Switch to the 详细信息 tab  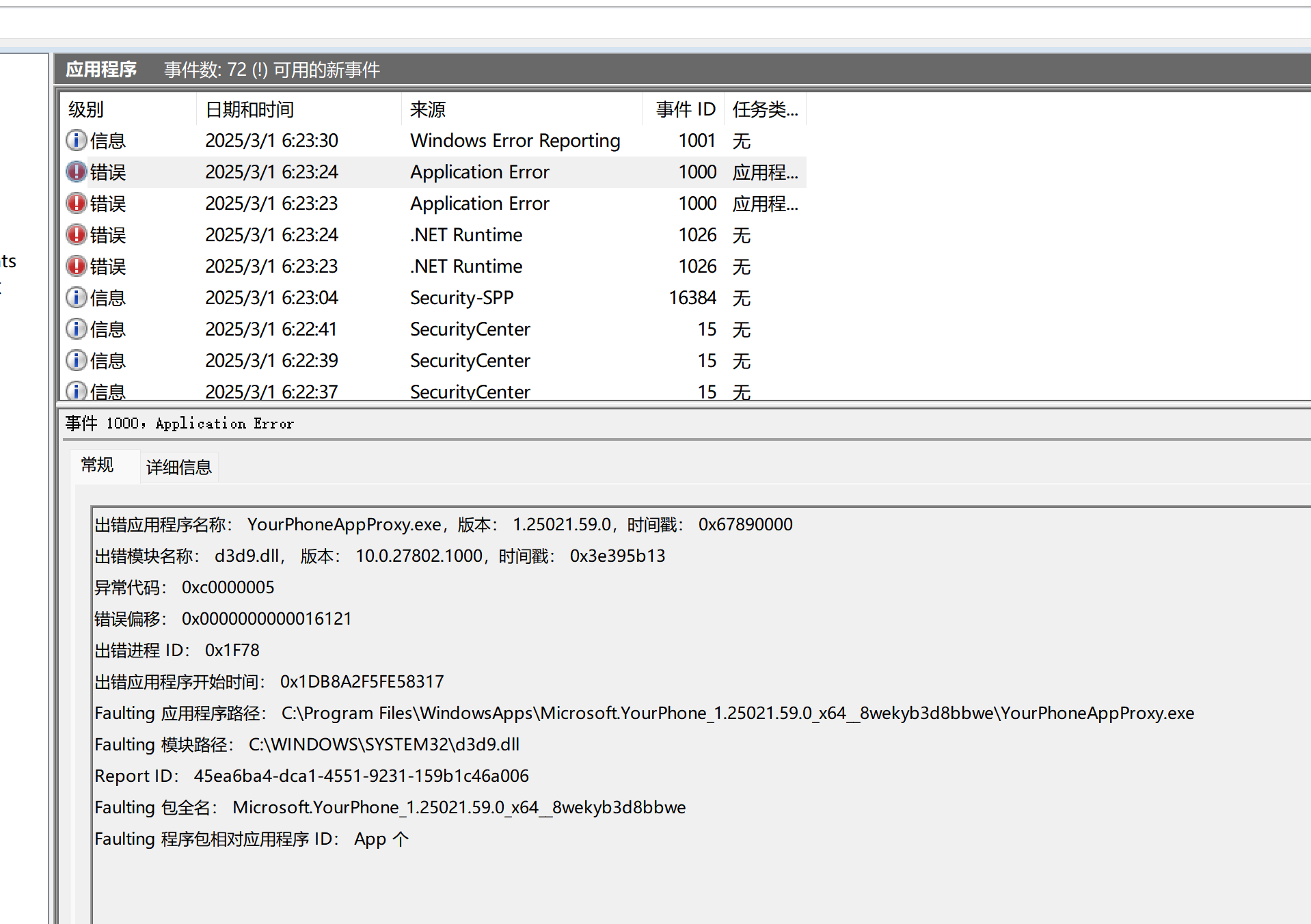(x=179, y=467)
